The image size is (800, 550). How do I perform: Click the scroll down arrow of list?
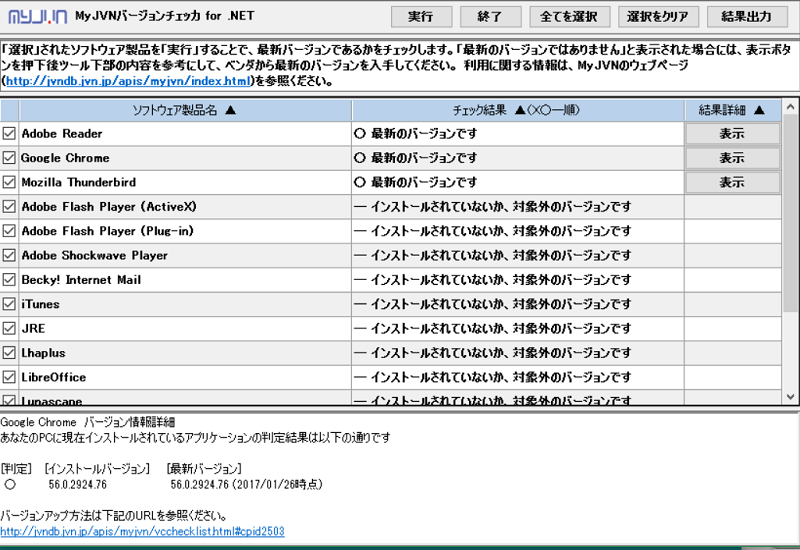tap(790, 397)
